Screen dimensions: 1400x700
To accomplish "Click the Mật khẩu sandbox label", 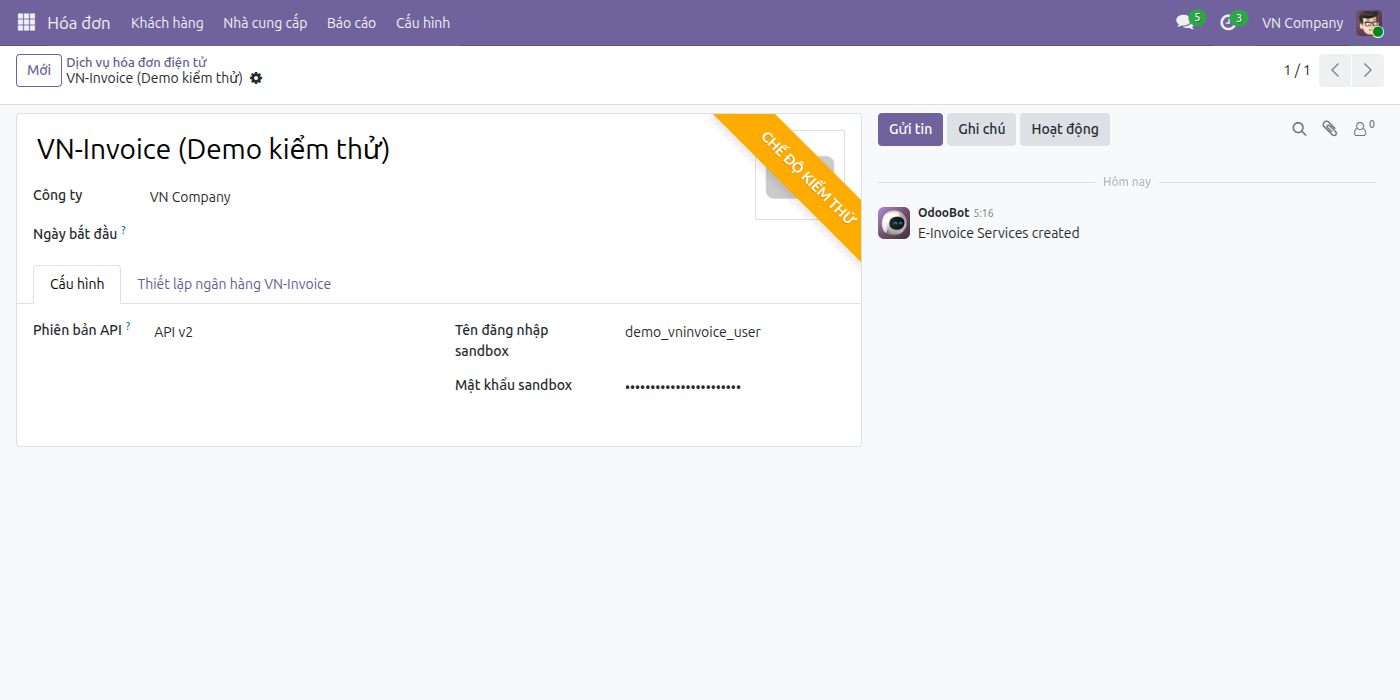I will click(513, 385).
